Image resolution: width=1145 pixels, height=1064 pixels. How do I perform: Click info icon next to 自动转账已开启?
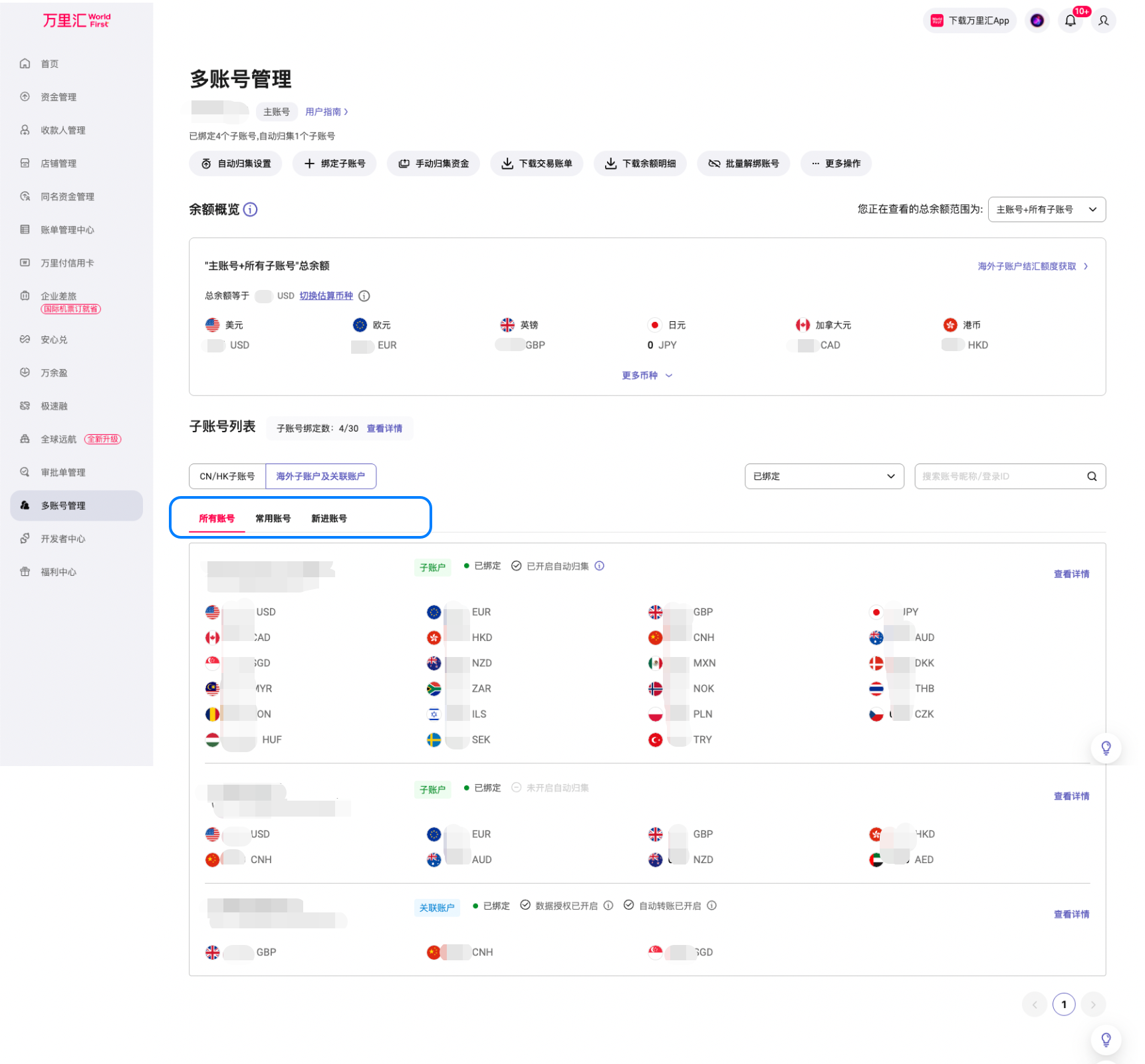711,906
